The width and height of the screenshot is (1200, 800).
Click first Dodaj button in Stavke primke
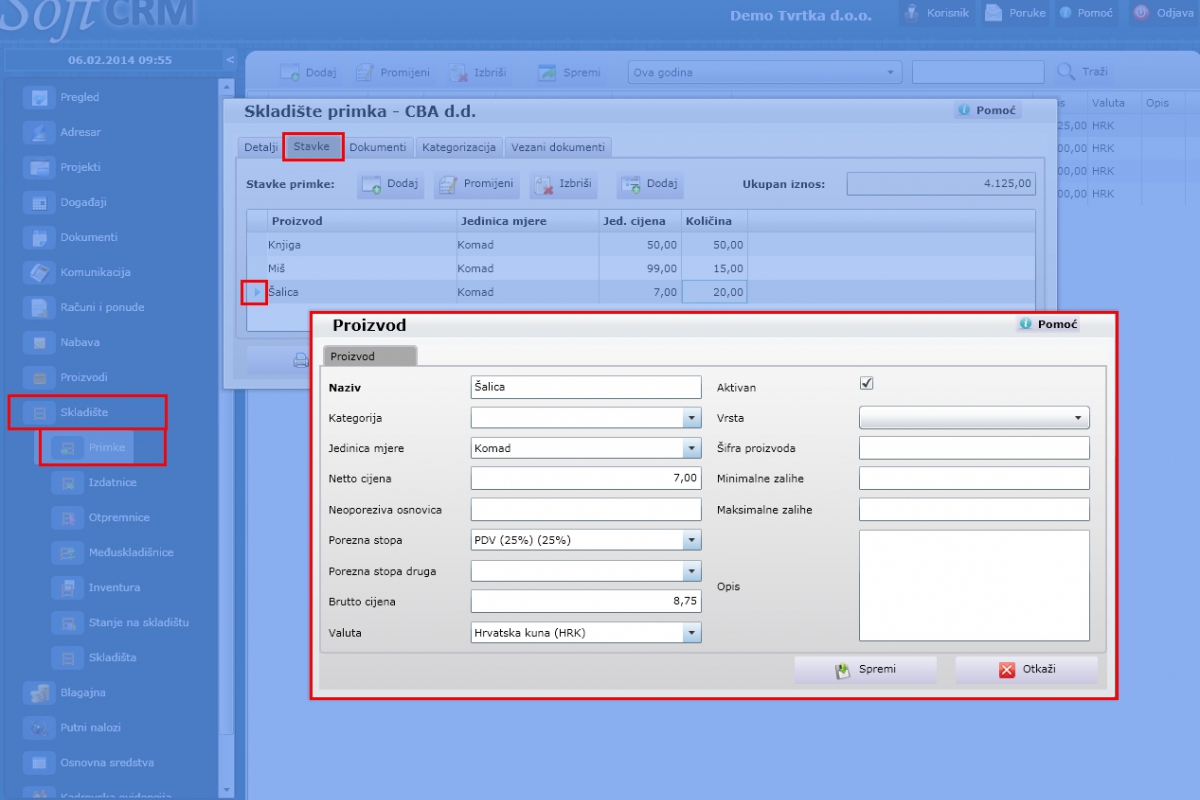pos(391,184)
